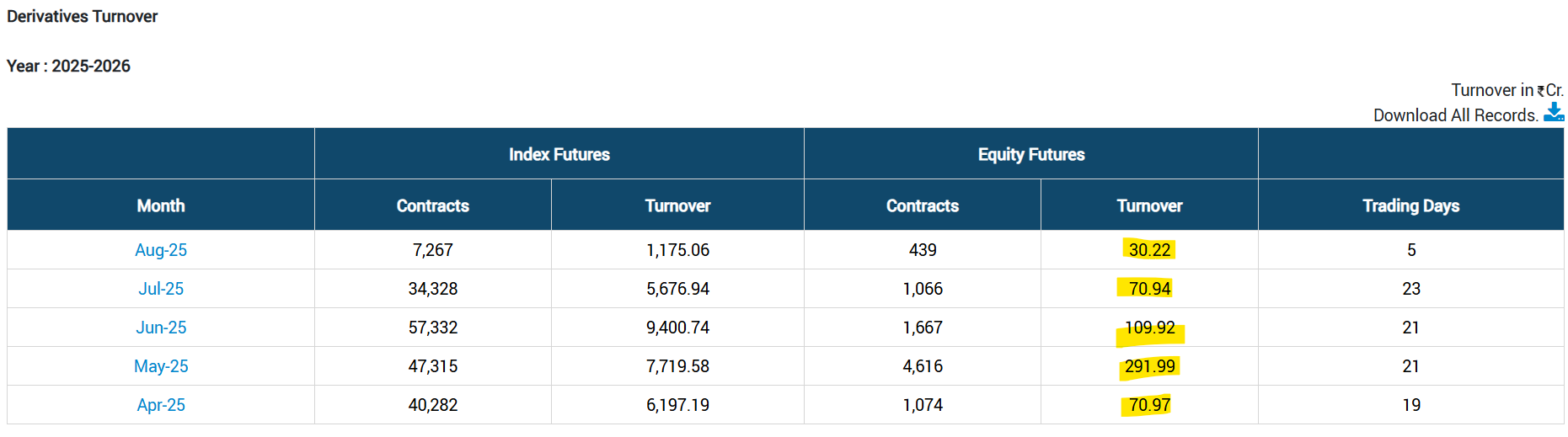Click the Trading Days column header
Screen dimensions: 1568x437
point(1410,205)
